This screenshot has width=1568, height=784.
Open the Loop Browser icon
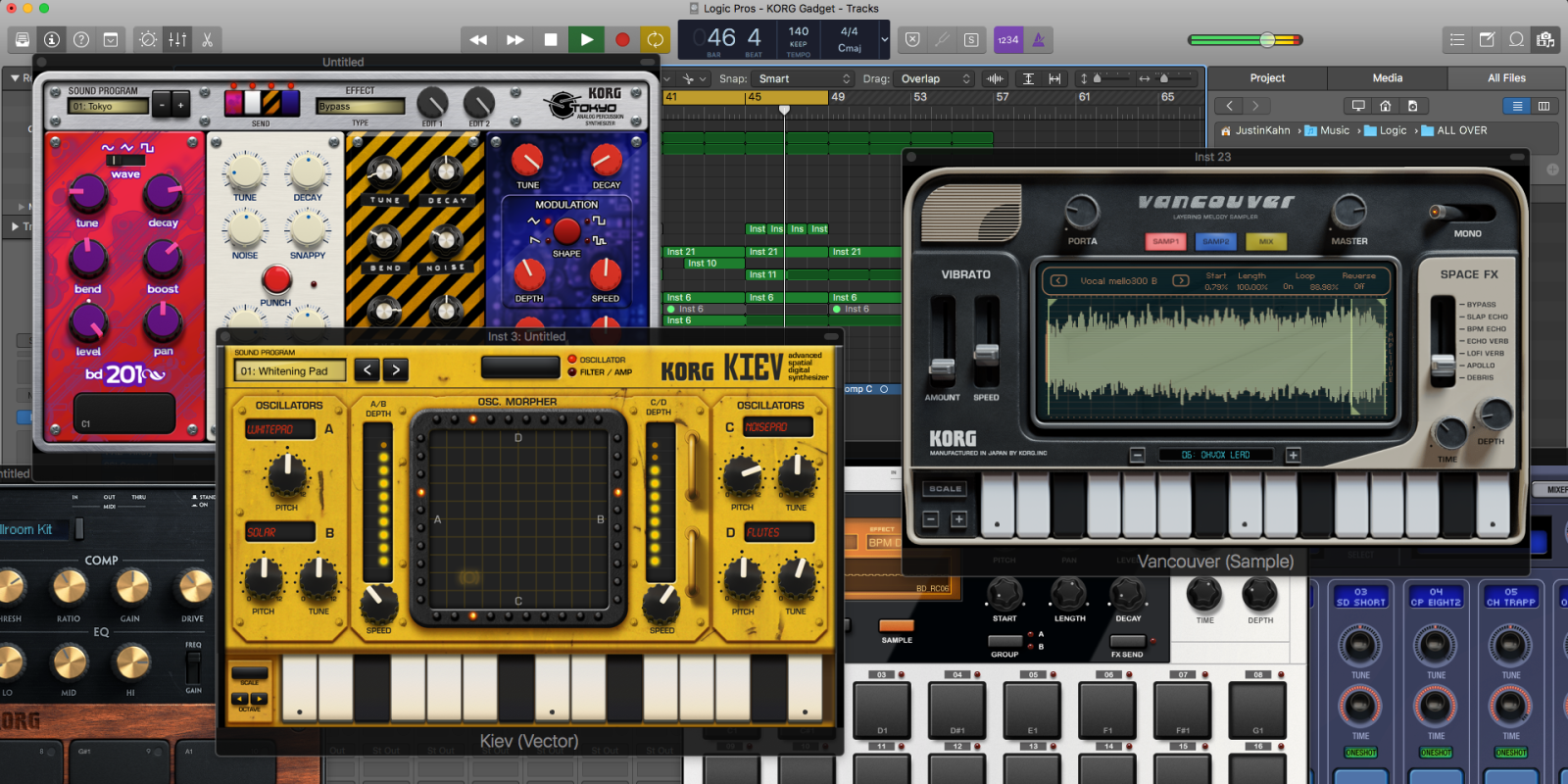point(1516,40)
